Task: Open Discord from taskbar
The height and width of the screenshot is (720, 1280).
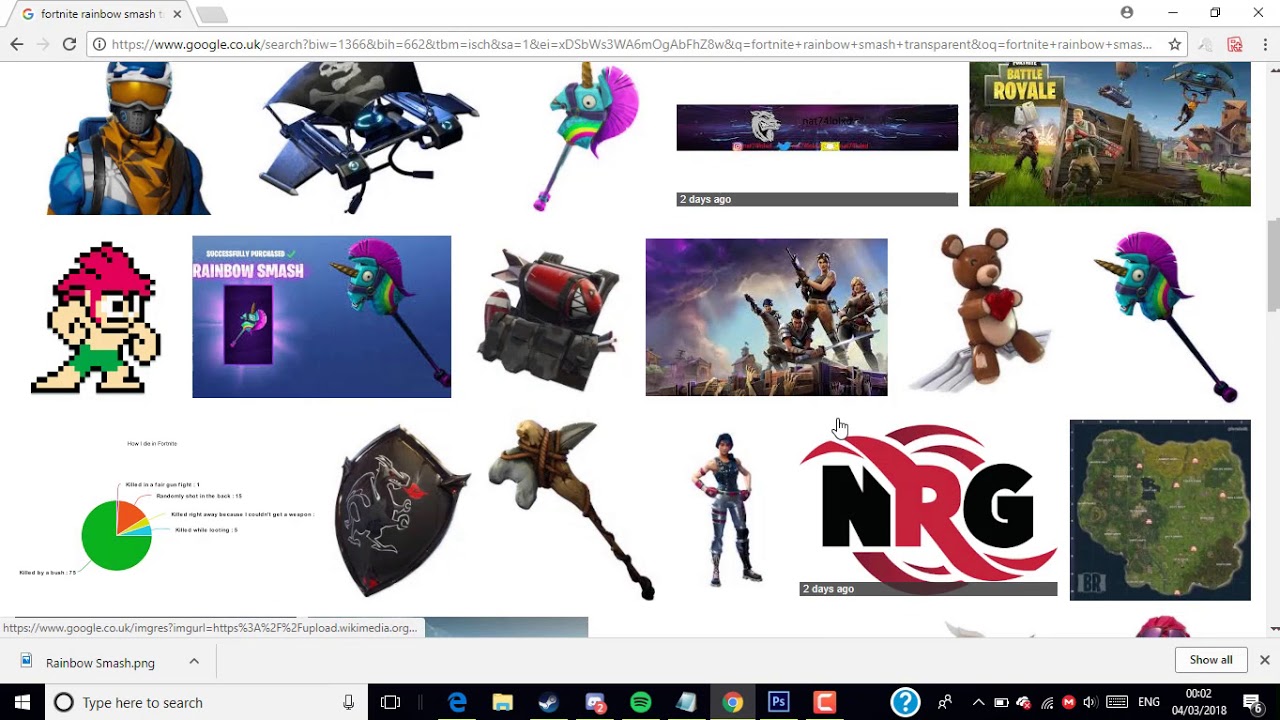Action: tap(595, 702)
